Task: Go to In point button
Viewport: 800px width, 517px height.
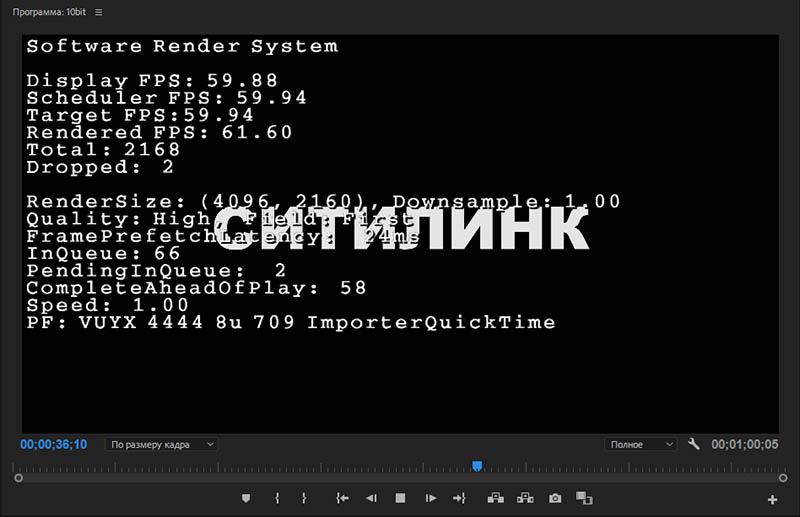Action: point(342,498)
